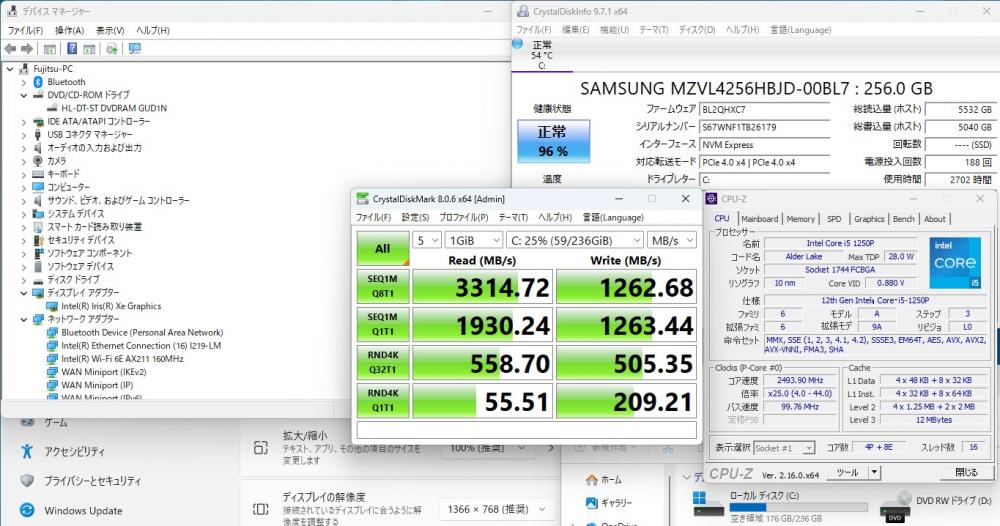Viewport: 1000px width, 526px height.
Task: Open the MB/s unit dropdown
Action: pyautogui.click(x=672, y=240)
